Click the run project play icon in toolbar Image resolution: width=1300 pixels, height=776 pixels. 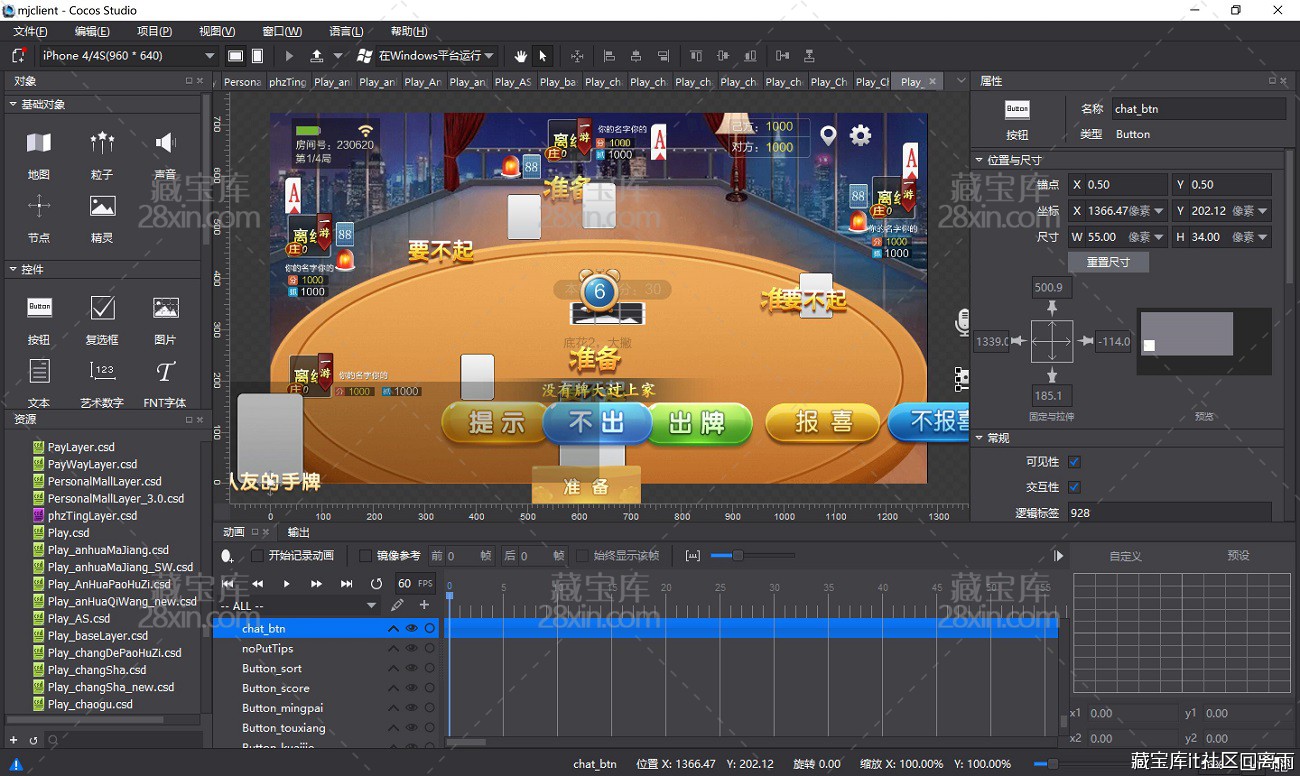point(290,56)
